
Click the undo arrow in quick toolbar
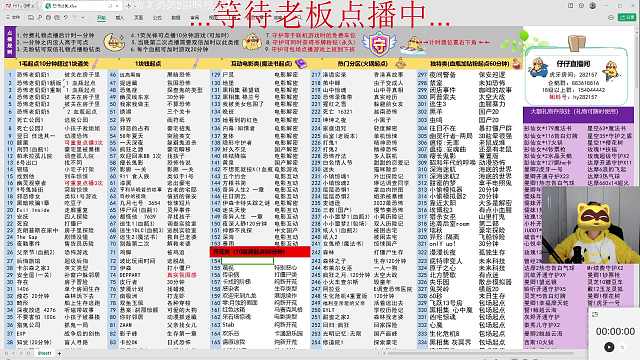coord(65,18)
